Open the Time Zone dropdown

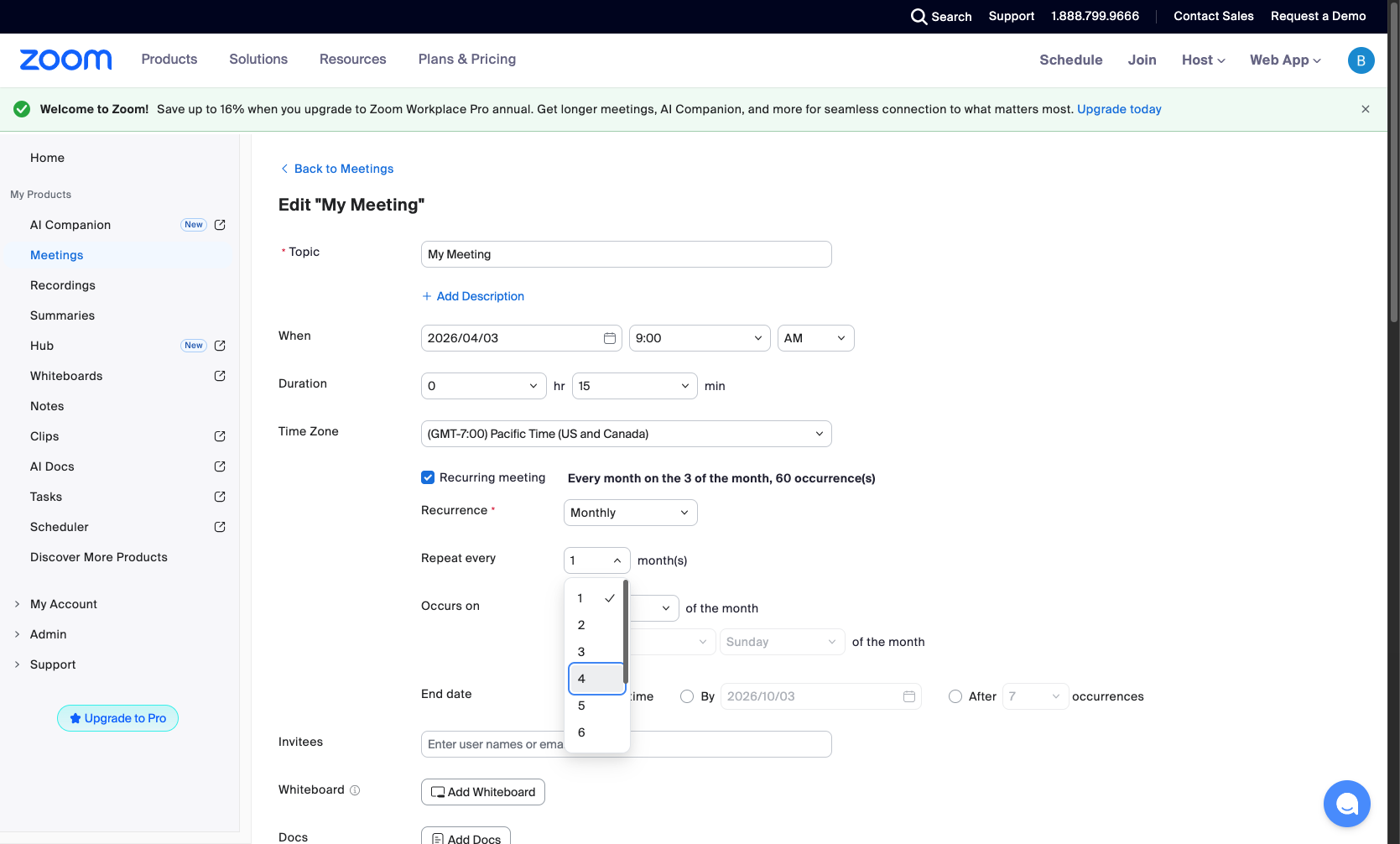[x=627, y=434]
